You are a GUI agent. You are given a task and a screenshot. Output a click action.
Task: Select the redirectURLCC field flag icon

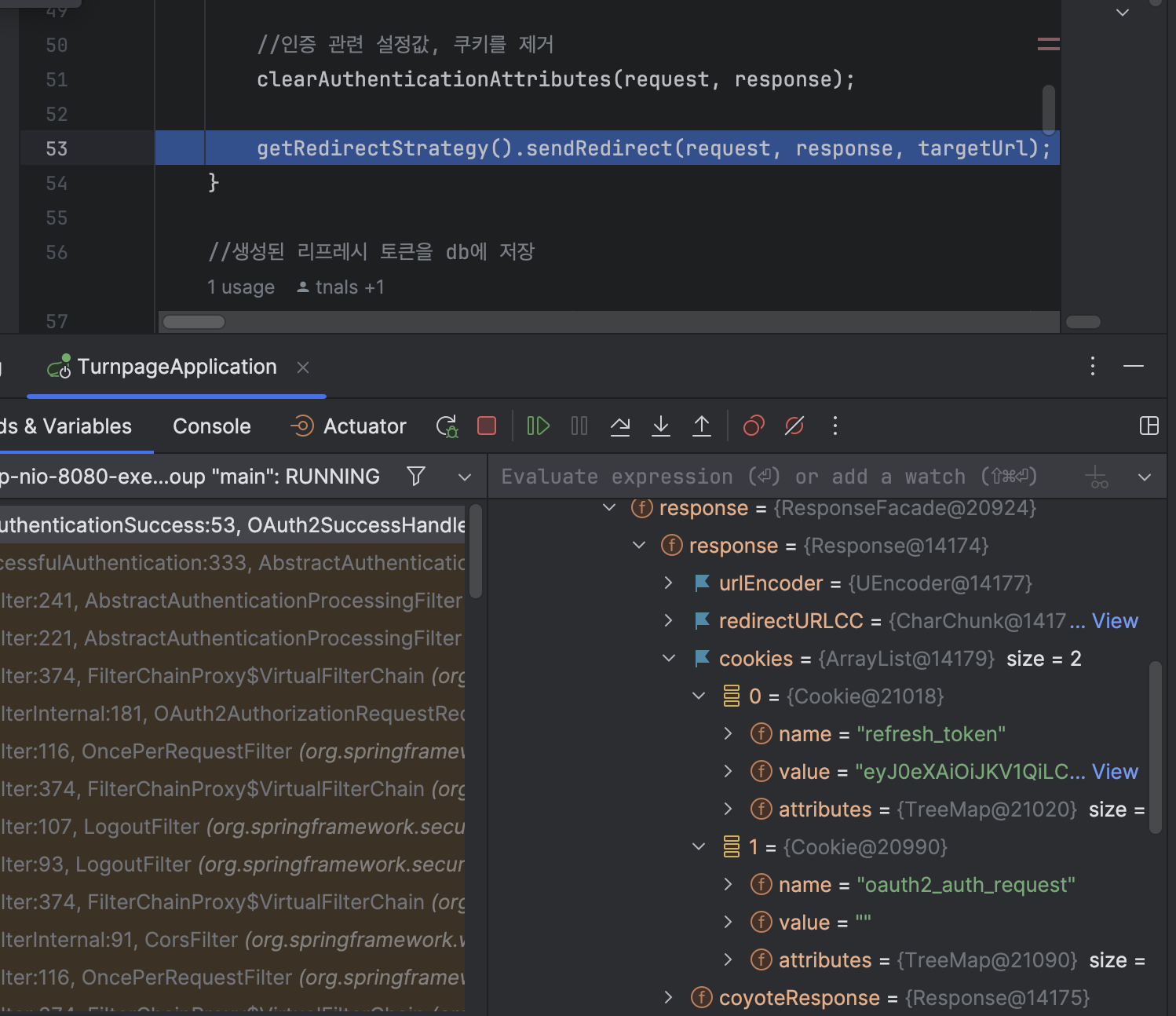(702, 621)
